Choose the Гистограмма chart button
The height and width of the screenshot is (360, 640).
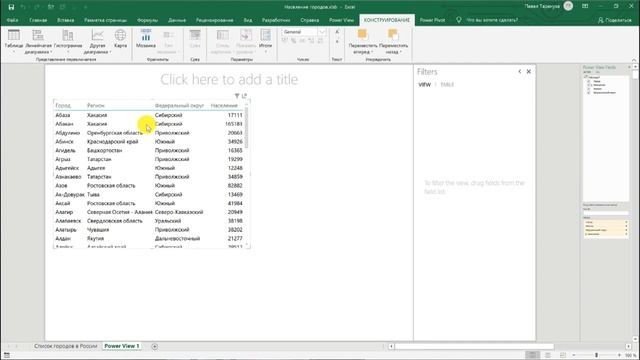pos(68,41)
